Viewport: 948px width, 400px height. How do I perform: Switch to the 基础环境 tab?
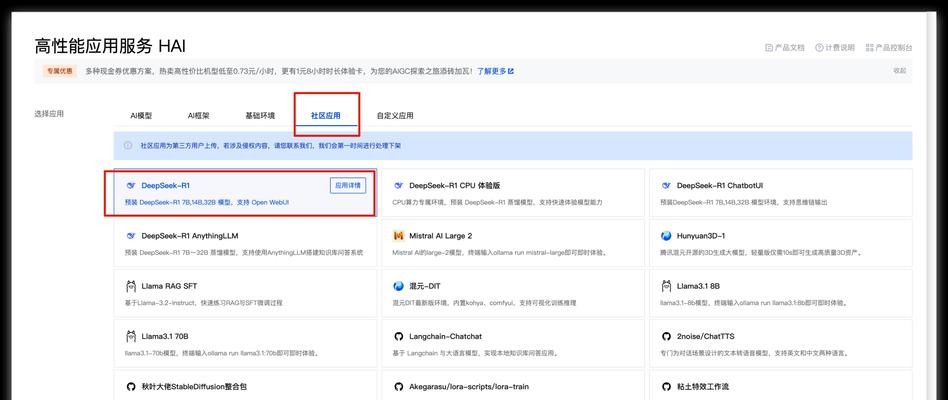pyautogui.click(x=260, y=115)
